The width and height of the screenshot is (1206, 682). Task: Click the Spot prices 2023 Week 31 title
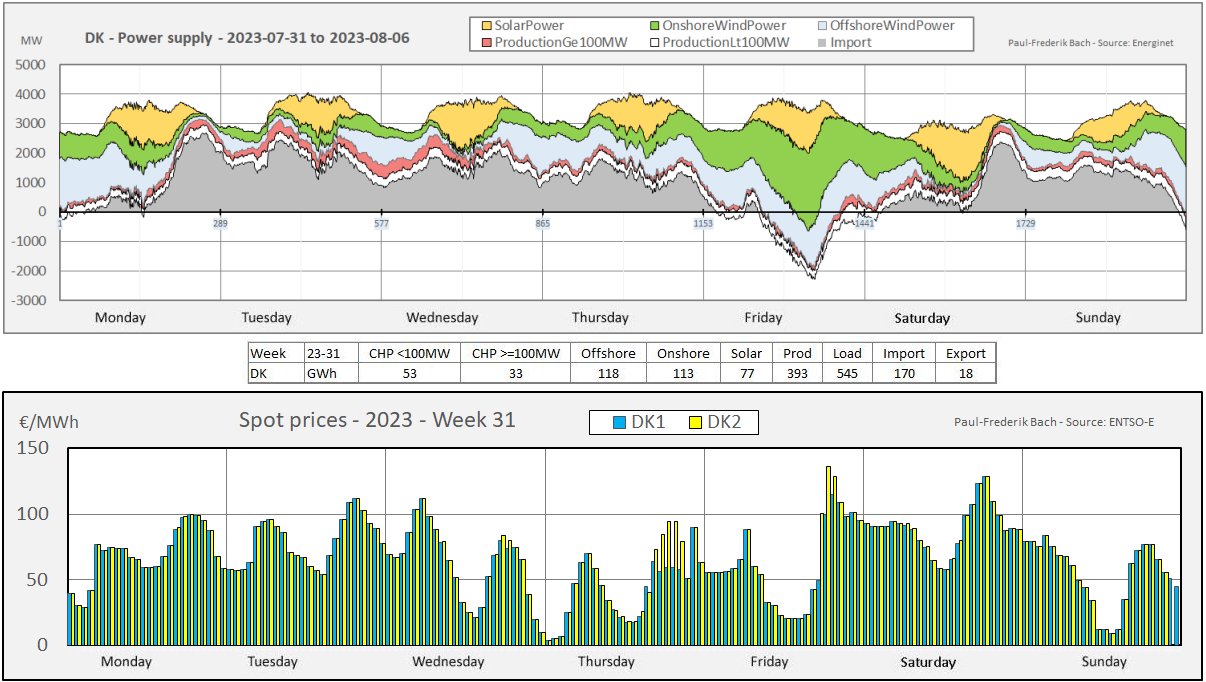[377, 420]
